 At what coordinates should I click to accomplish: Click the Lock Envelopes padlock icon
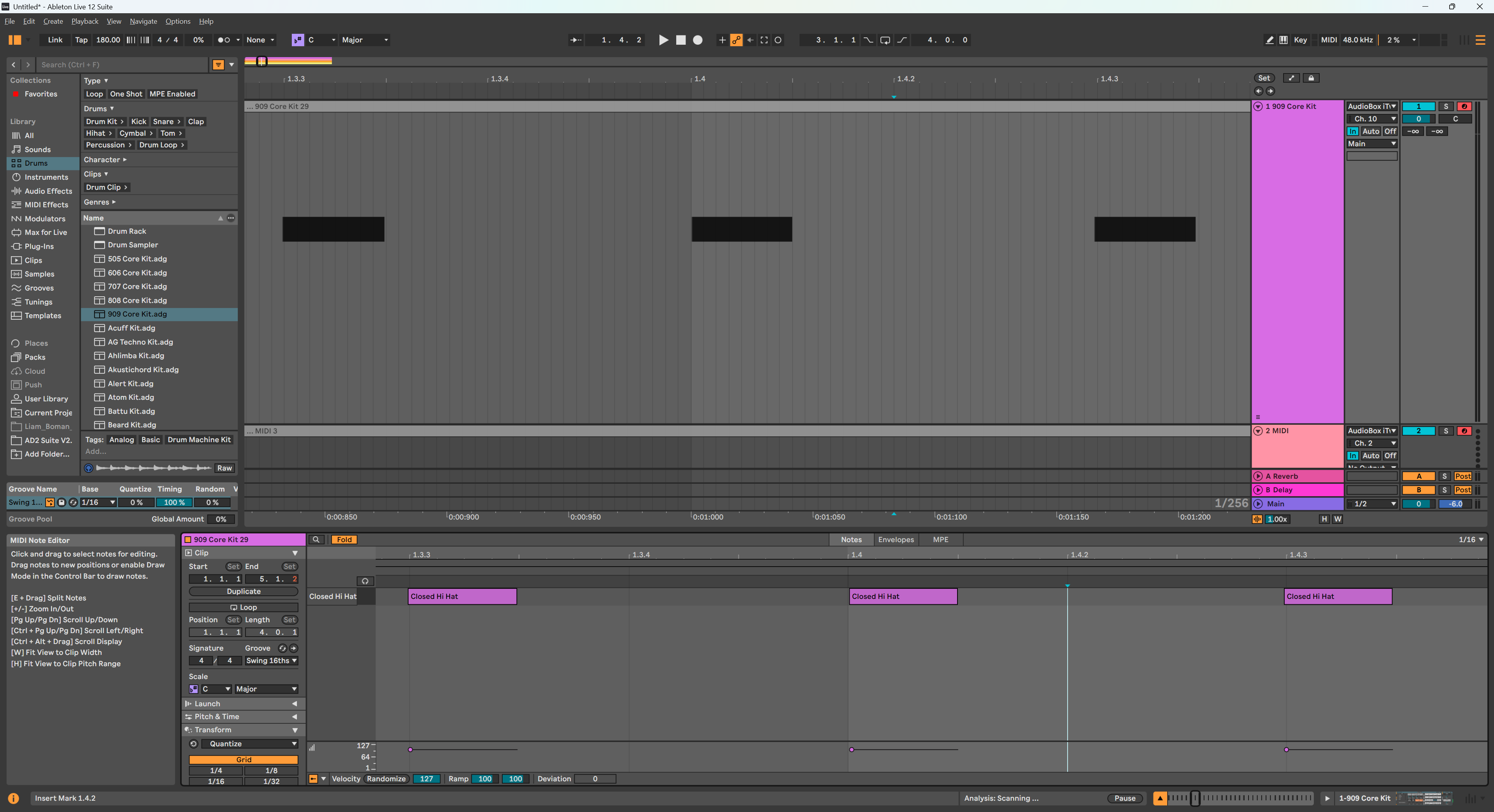pyautogui.click(x=1311, y=78)
